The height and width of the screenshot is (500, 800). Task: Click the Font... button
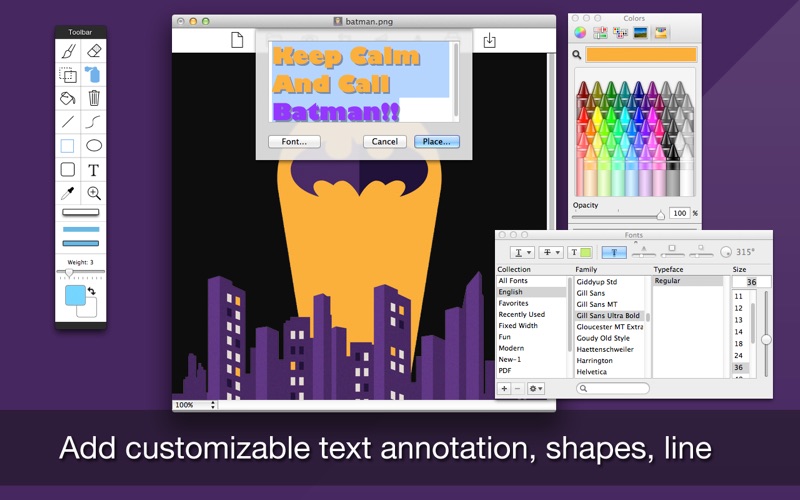pos(294,141)
